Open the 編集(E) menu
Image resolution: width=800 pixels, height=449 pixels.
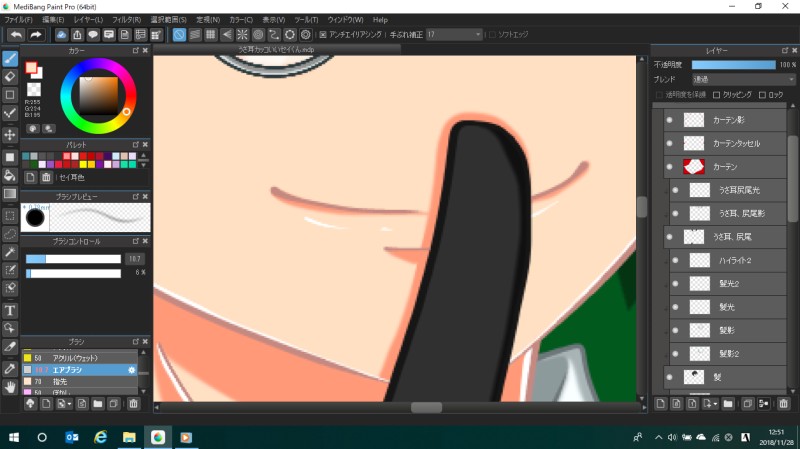click(53, 20)
